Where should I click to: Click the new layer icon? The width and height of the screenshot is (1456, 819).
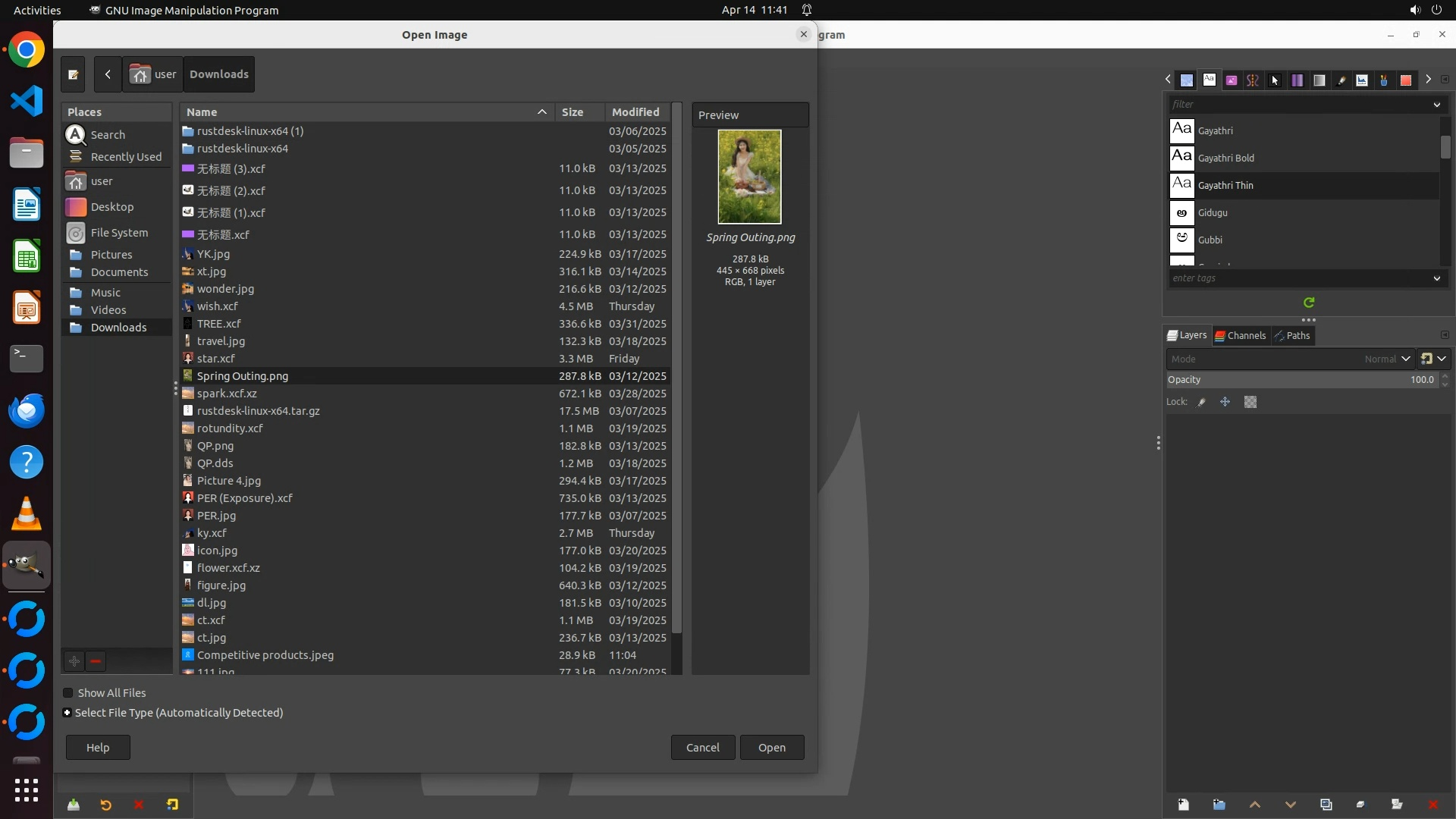1183,805
